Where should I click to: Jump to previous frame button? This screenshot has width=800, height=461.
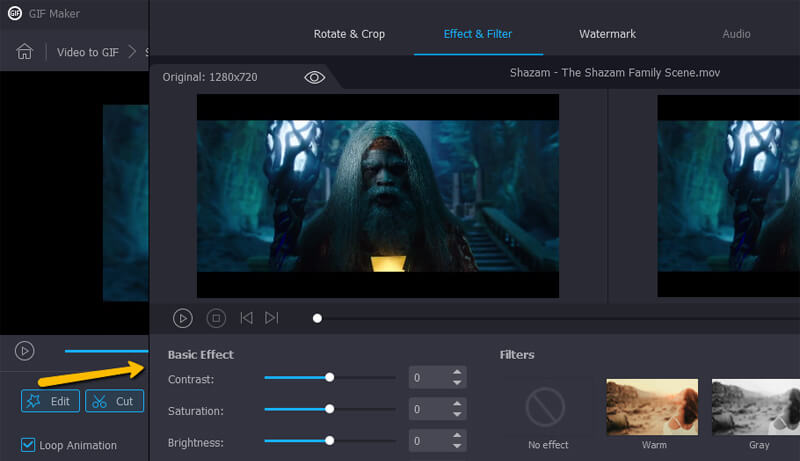click(246, 318)
